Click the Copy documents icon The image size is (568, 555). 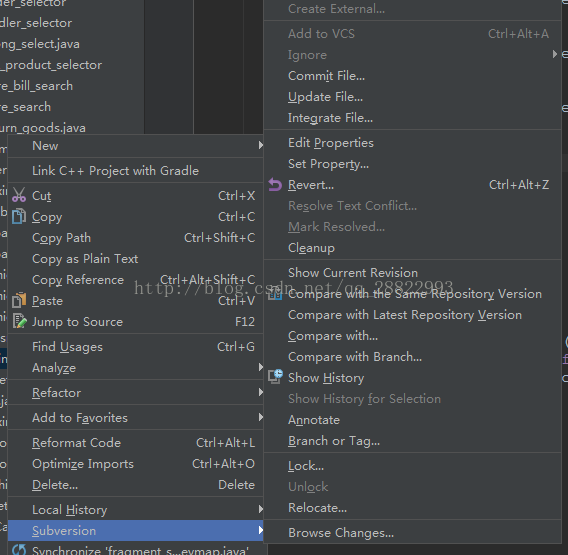19,216
